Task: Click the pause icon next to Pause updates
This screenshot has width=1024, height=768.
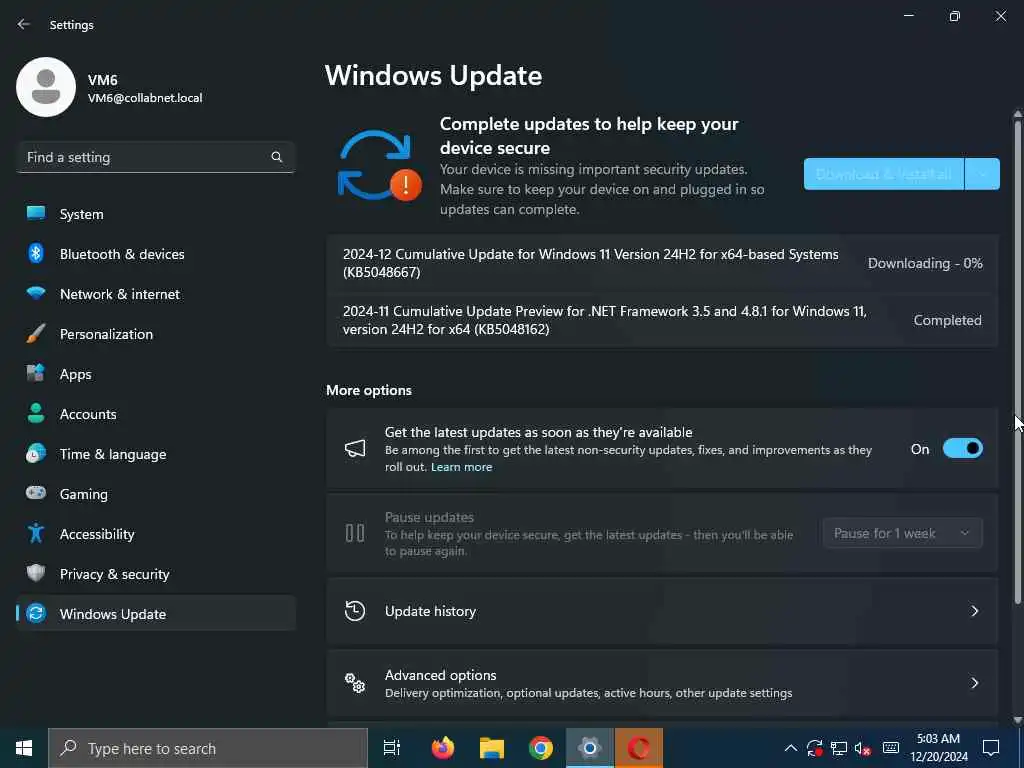Action: pyautogui.click(x=355, y=534)
